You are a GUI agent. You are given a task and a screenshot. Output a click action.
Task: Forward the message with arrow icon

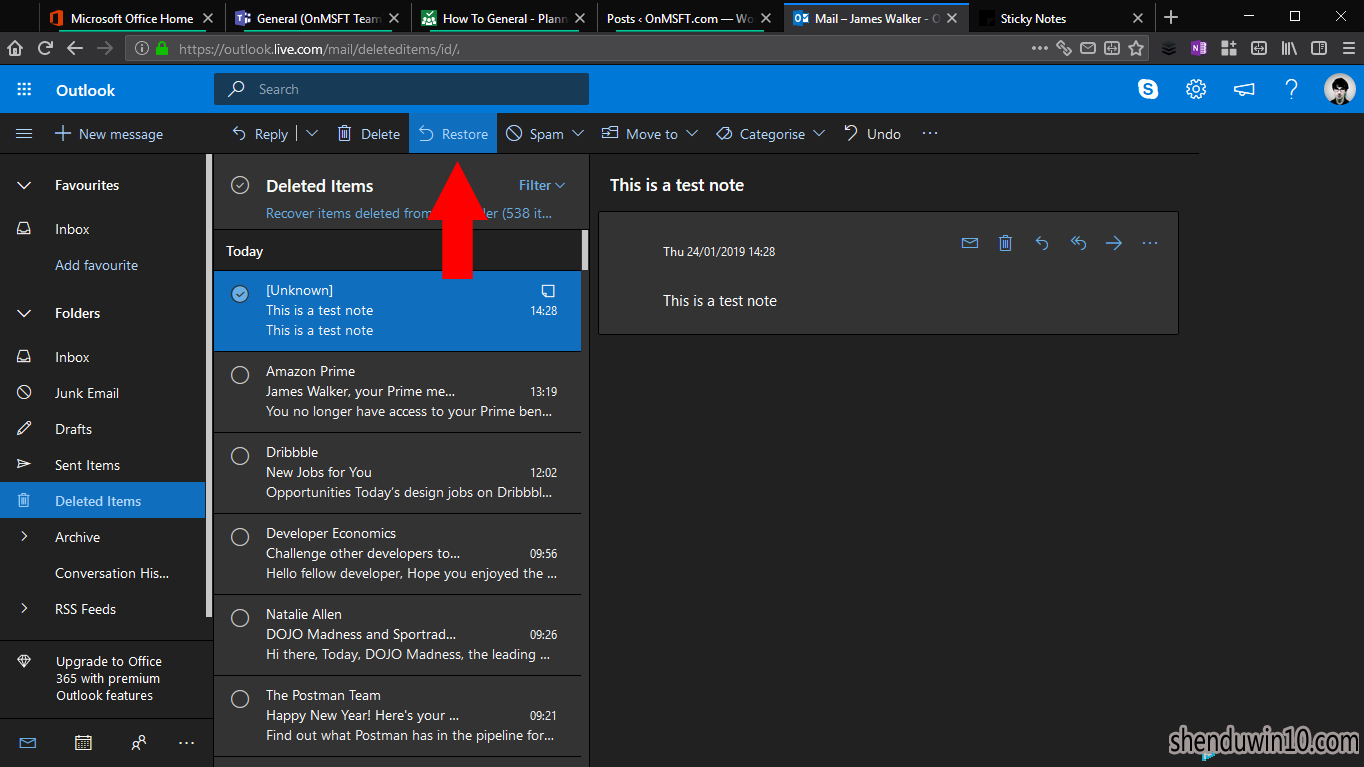[x=1114, y=243]
